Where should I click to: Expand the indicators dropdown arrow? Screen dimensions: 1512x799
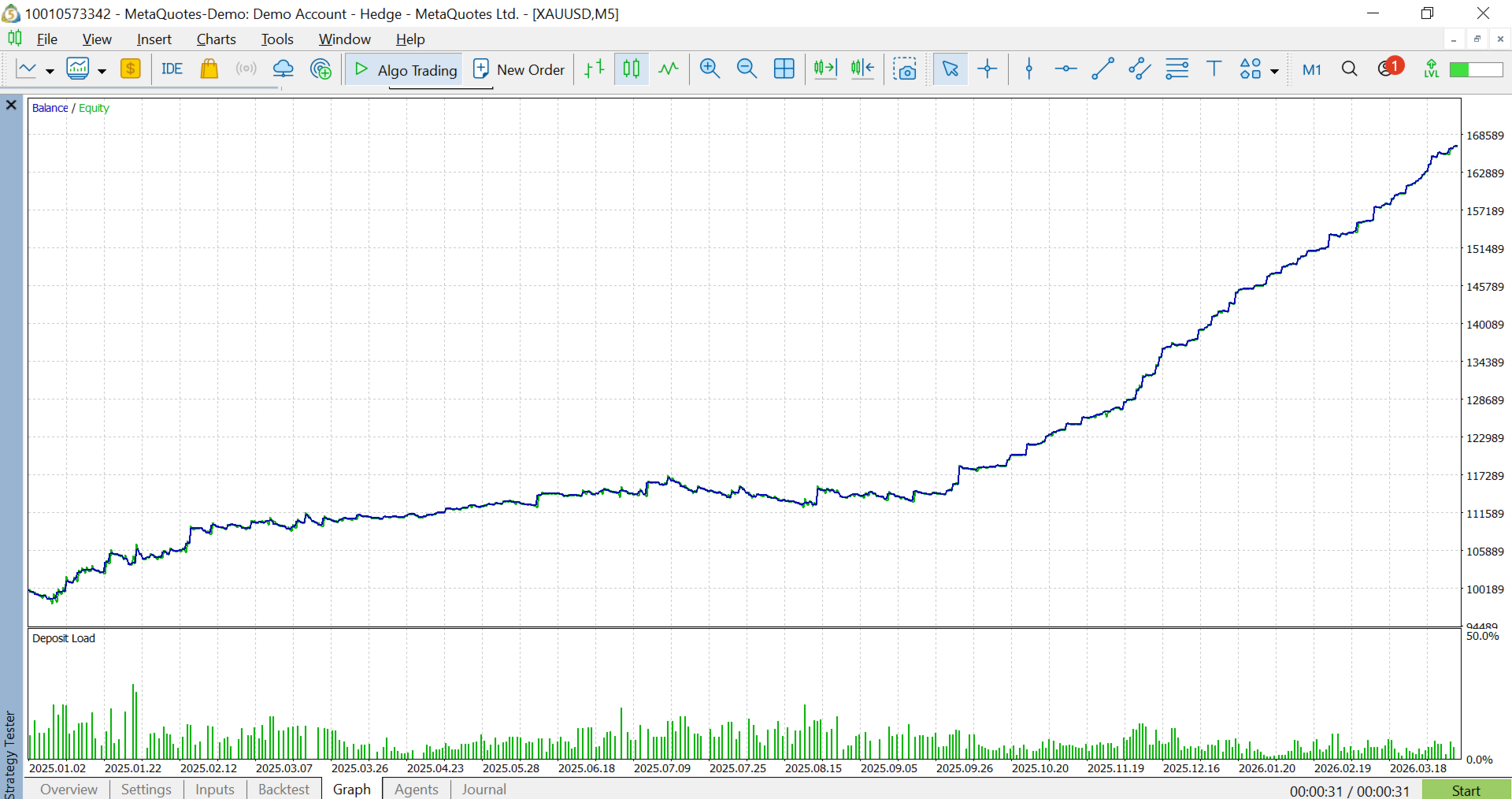click(102, 71)
